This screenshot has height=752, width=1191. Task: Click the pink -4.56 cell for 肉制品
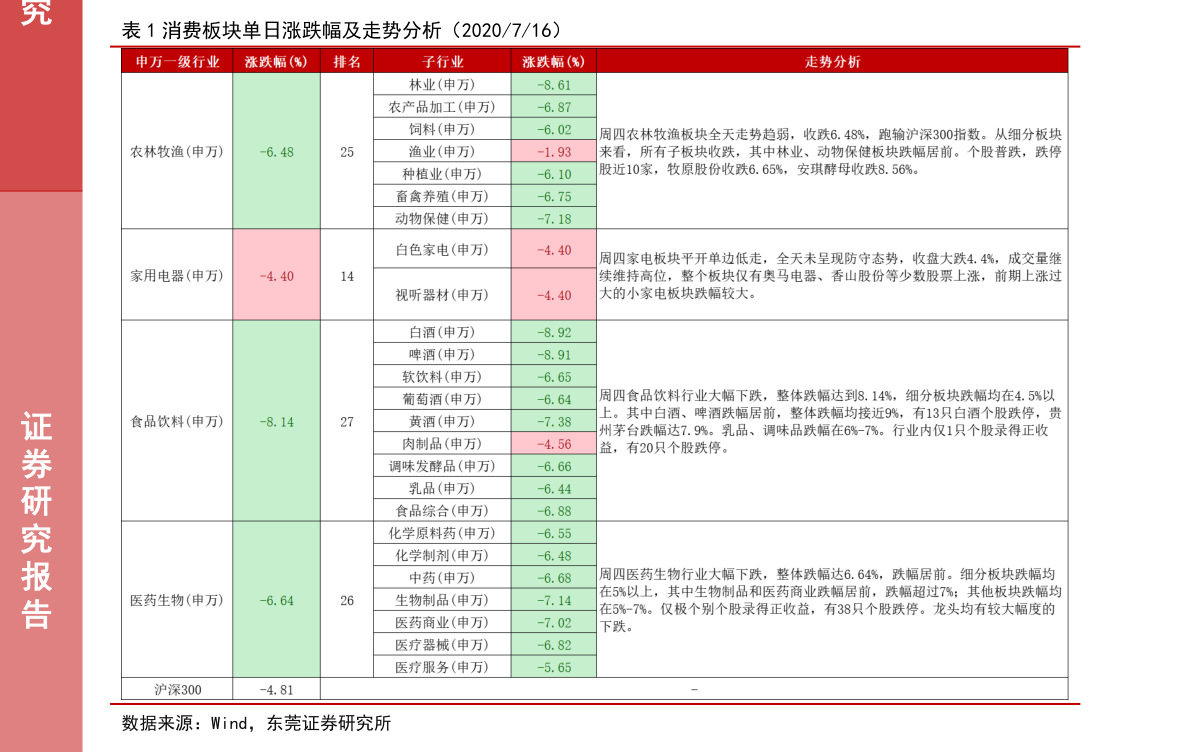553,444
